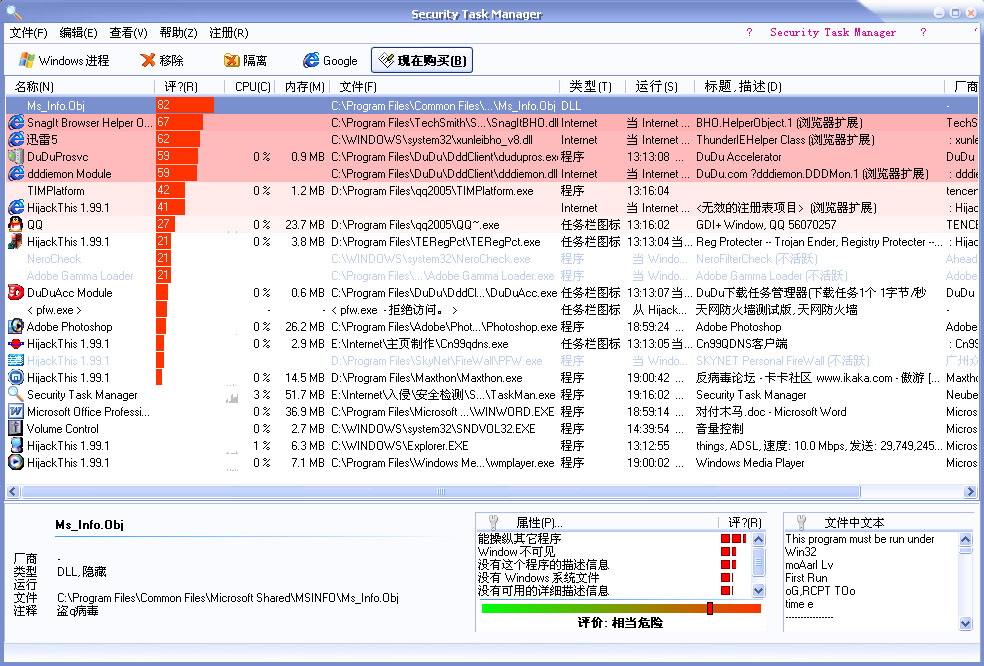
Task: Sort by the 内存(M) memory column header
Action: coord(302,87)
